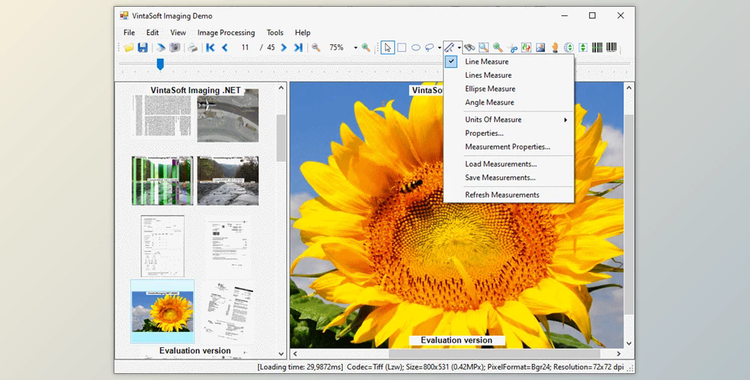Click thumbnail panel scroll up arrow
The image size is (750, 380).
[x=281, y=88]
